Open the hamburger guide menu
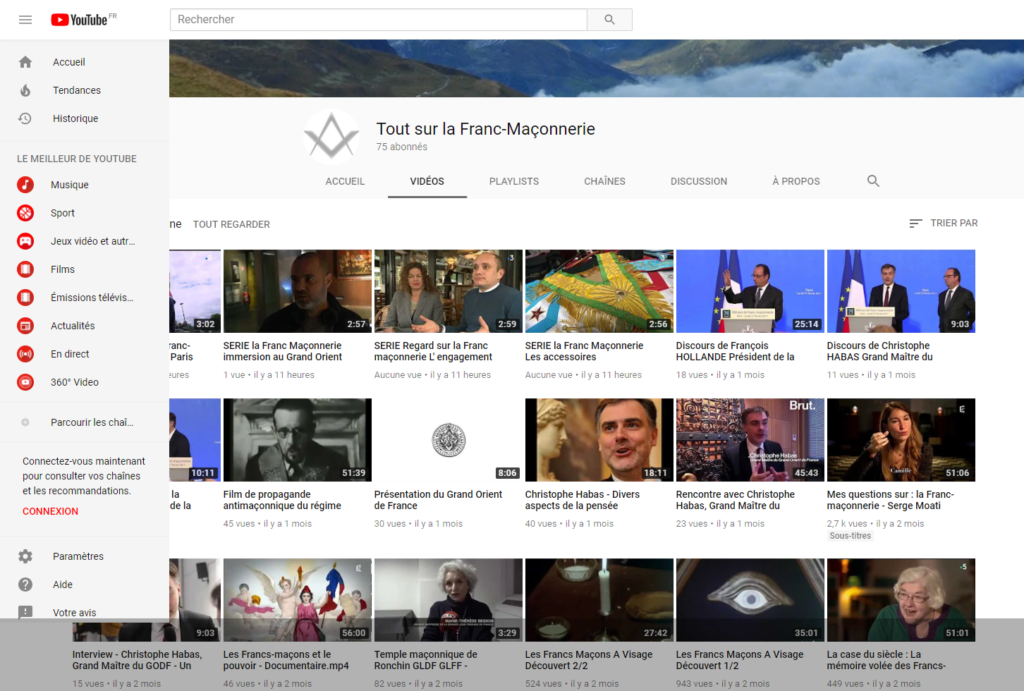Screen dimensions: 1024x691 pos(25,20)
